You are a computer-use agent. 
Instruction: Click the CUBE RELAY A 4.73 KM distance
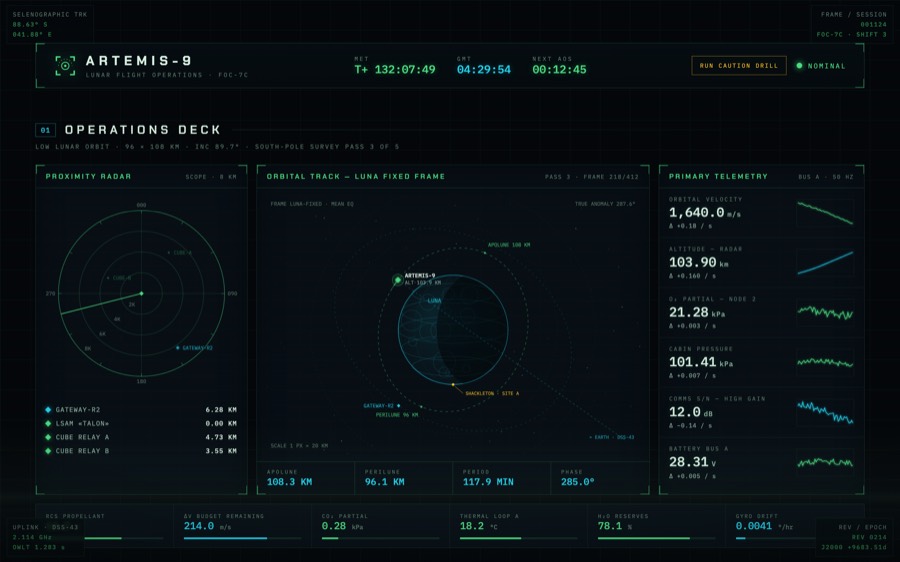tap(221, 437)
